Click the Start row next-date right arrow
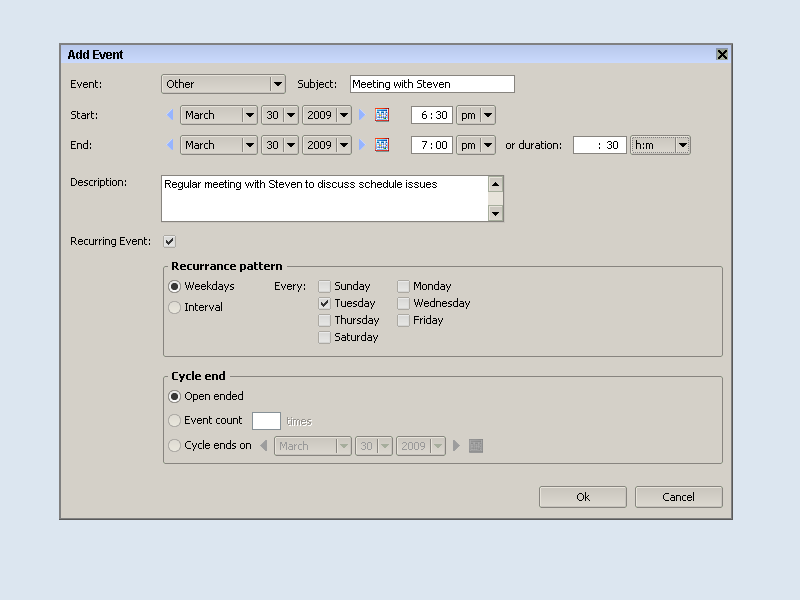Screen dimensions: 800x600 click(362, 115)
